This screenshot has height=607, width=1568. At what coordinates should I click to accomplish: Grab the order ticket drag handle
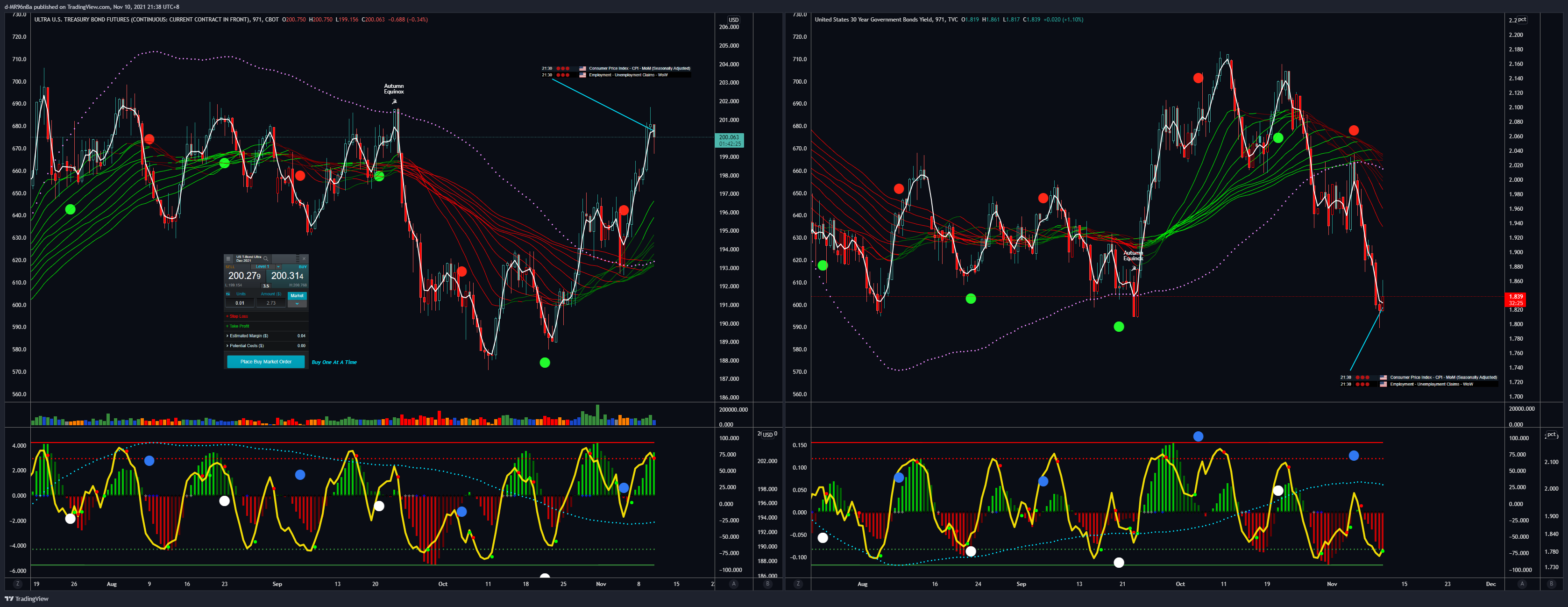coord(298,258)
